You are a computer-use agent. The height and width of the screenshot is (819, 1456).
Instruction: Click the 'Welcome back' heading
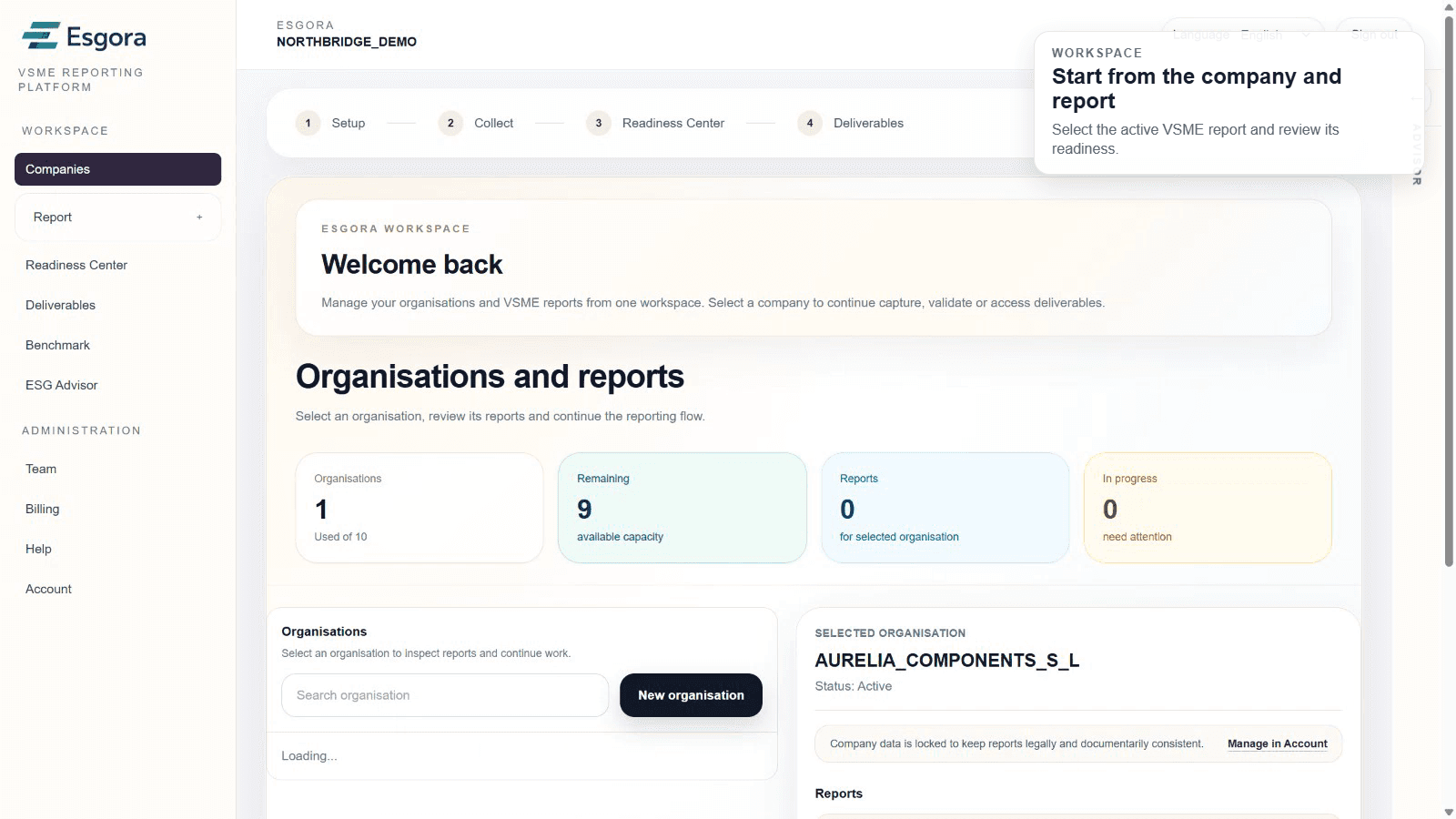click(x=412, y=265)
